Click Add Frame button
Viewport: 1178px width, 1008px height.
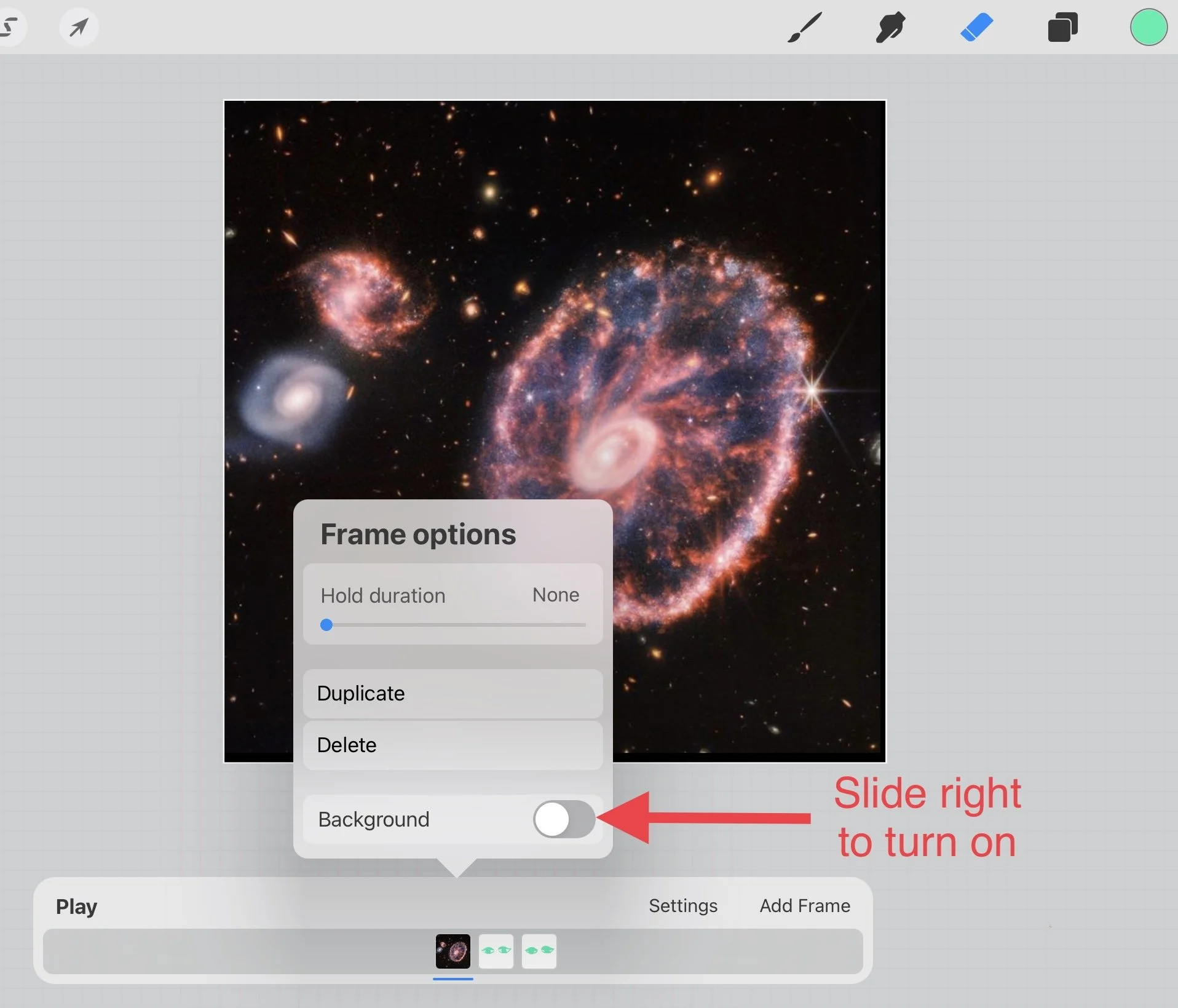point(805,905)
